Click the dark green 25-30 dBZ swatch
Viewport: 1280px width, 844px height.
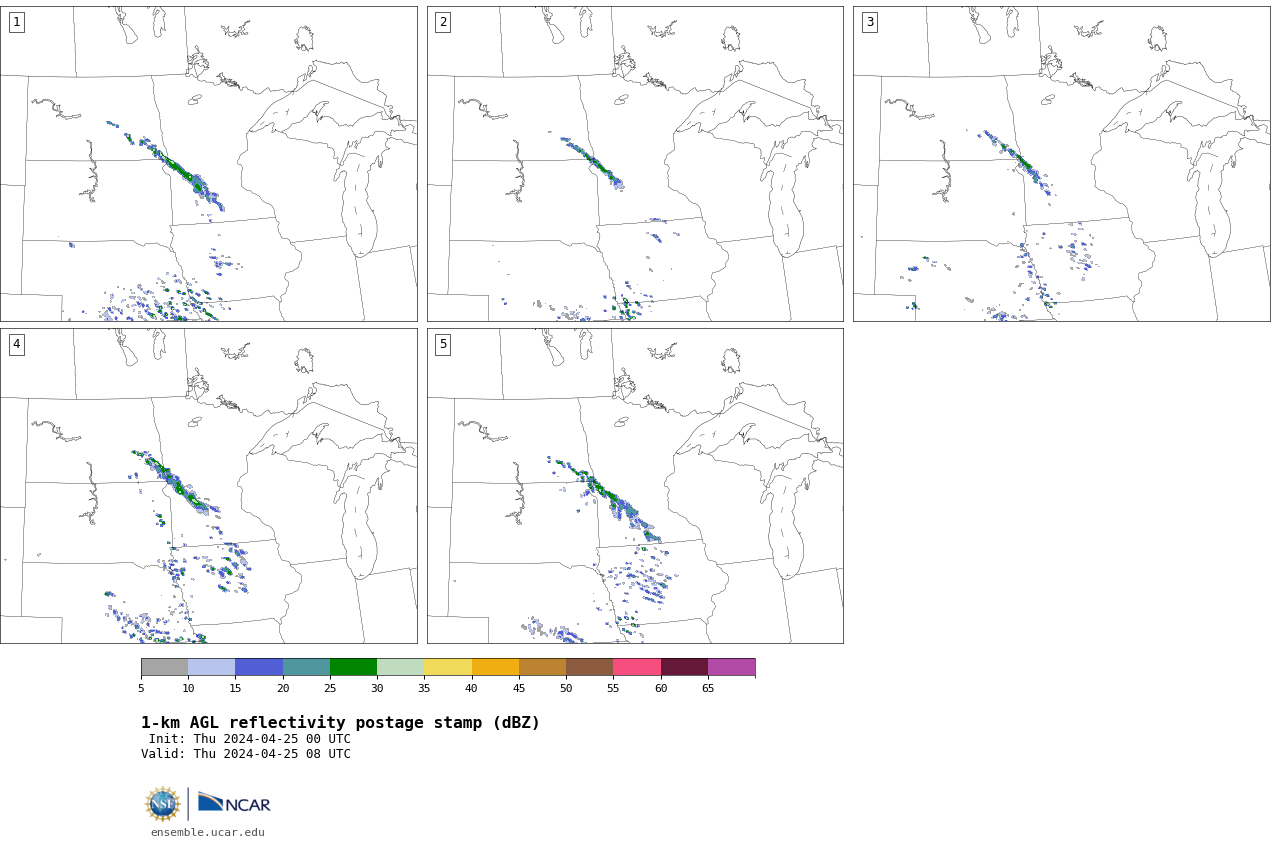point(353,667)
